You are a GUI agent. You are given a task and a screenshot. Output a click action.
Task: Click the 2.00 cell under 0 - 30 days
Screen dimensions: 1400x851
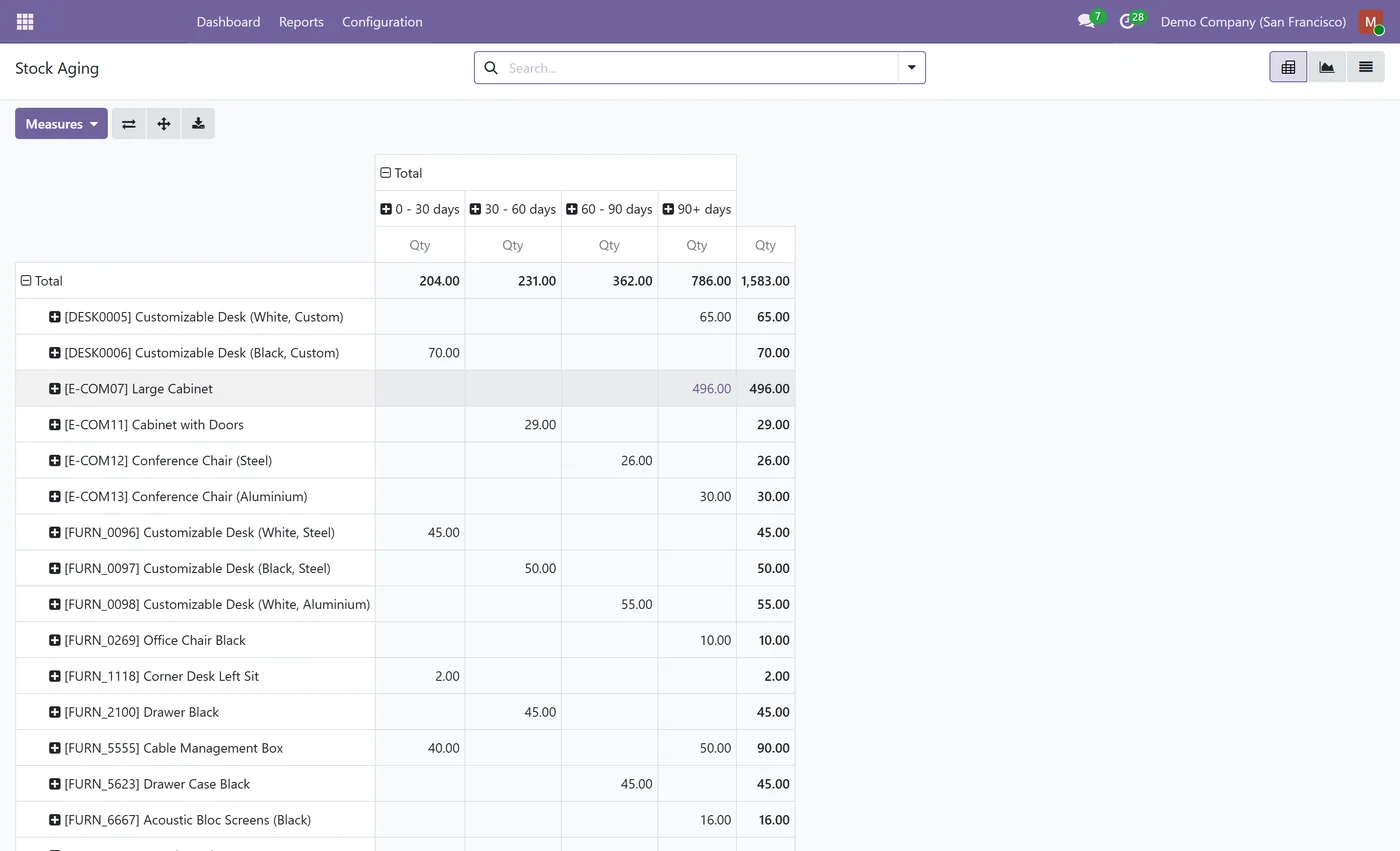[x=420, y=677]
